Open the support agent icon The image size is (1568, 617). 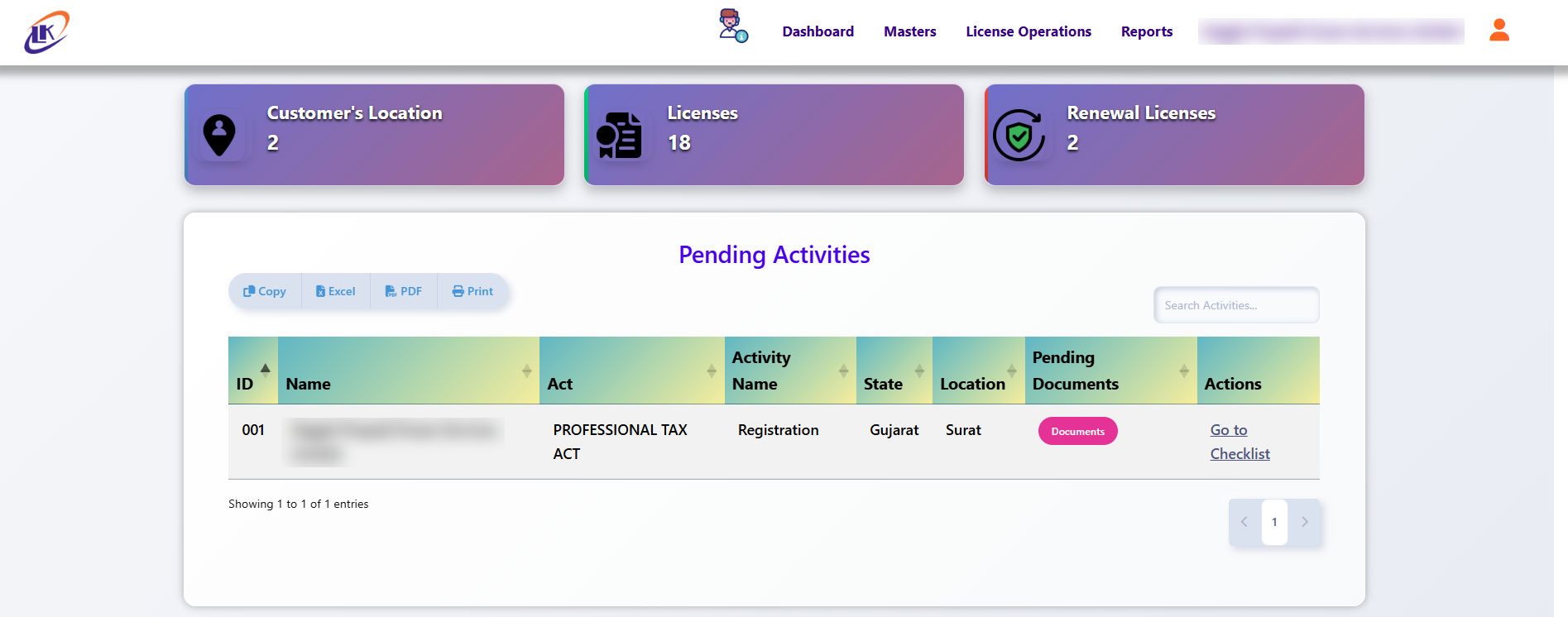733,26
